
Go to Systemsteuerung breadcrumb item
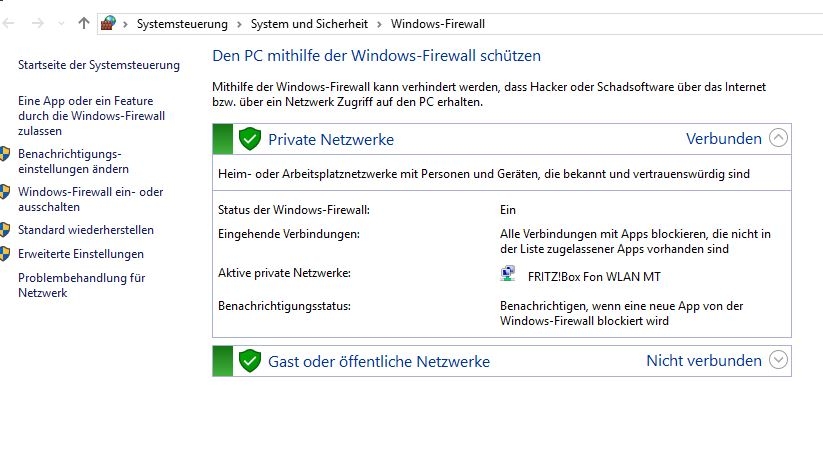(182, 23)
